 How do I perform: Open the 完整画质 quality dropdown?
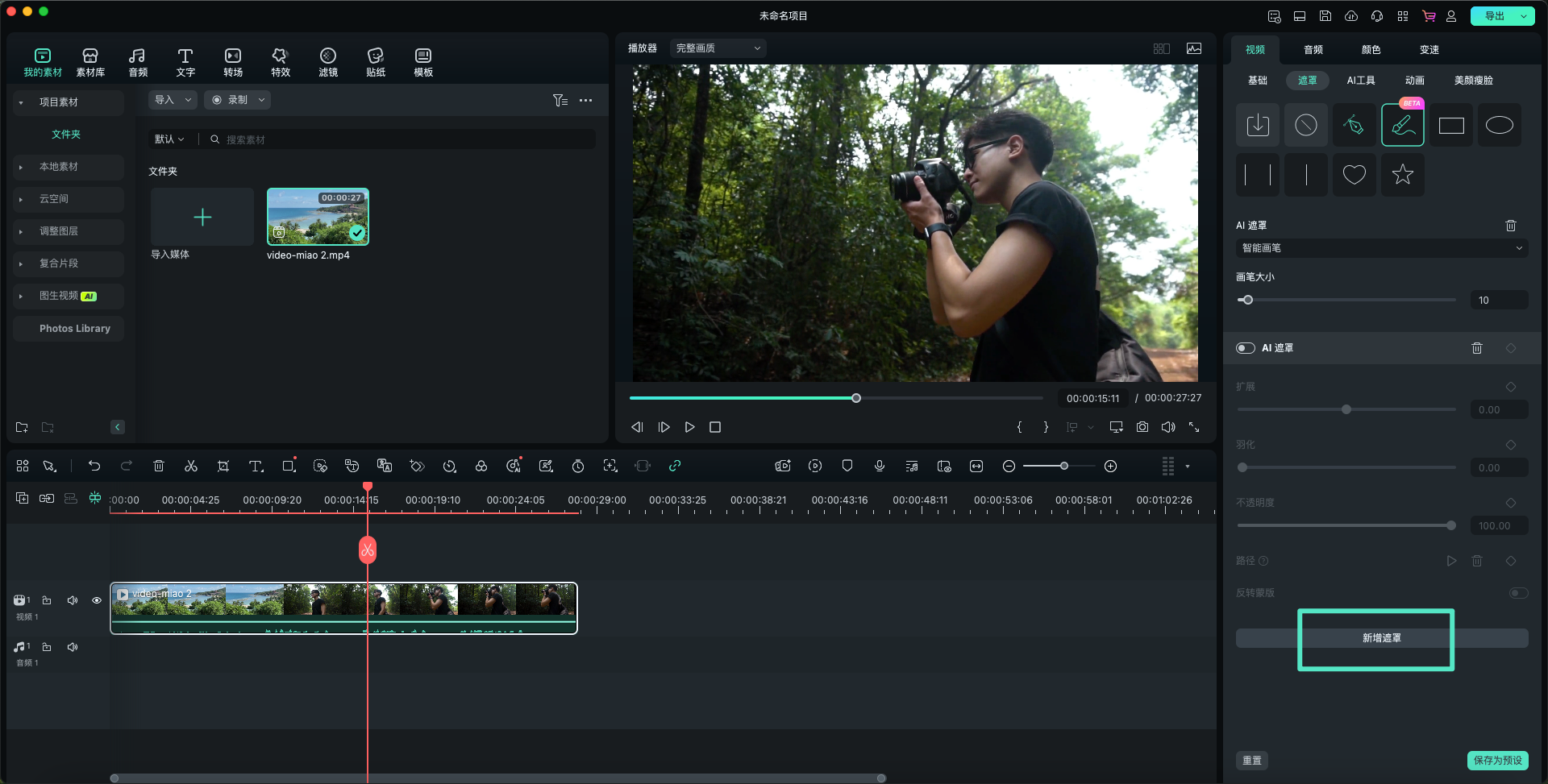[718, 48]
